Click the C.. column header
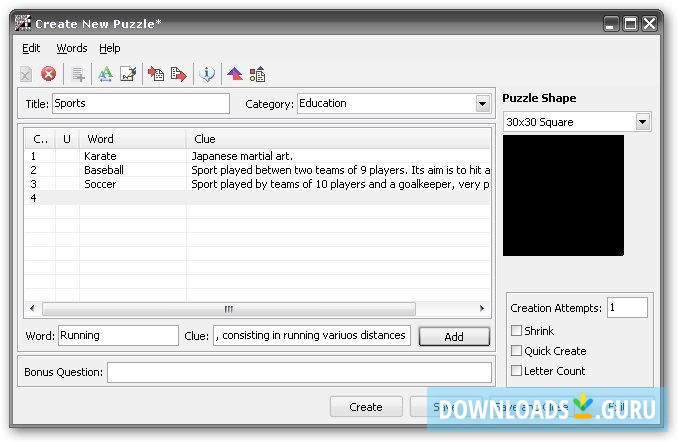The height and width of the screenshot is (442, 678). pyautogui.click(x=40, y=139)
